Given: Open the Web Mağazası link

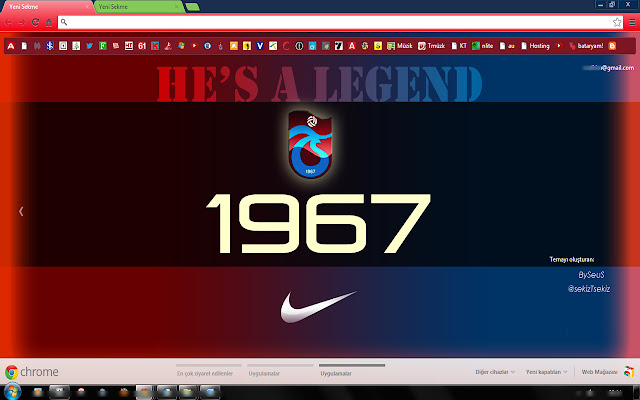Looking at the screenshot, I should pos(600,372).
